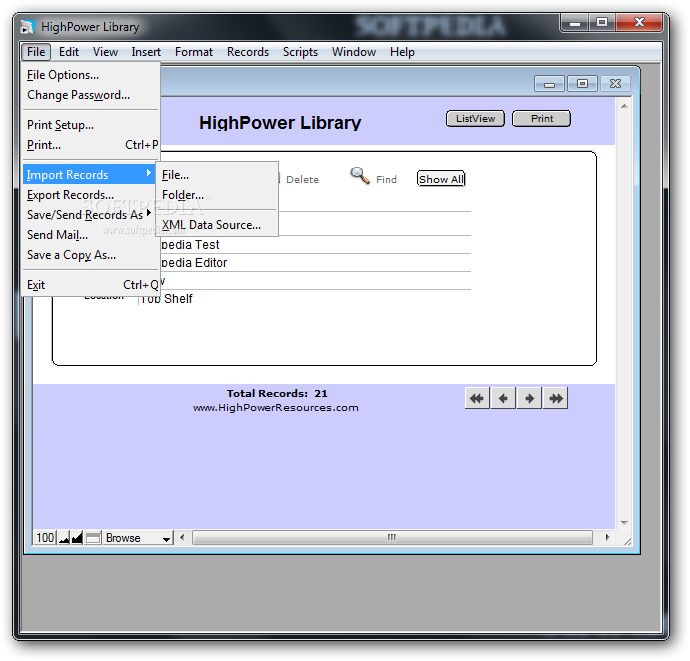Click the horizontal scrollbar thumb
Image resolution: width=690 pixels, height=661 pixels.
[x=392, y=537]
